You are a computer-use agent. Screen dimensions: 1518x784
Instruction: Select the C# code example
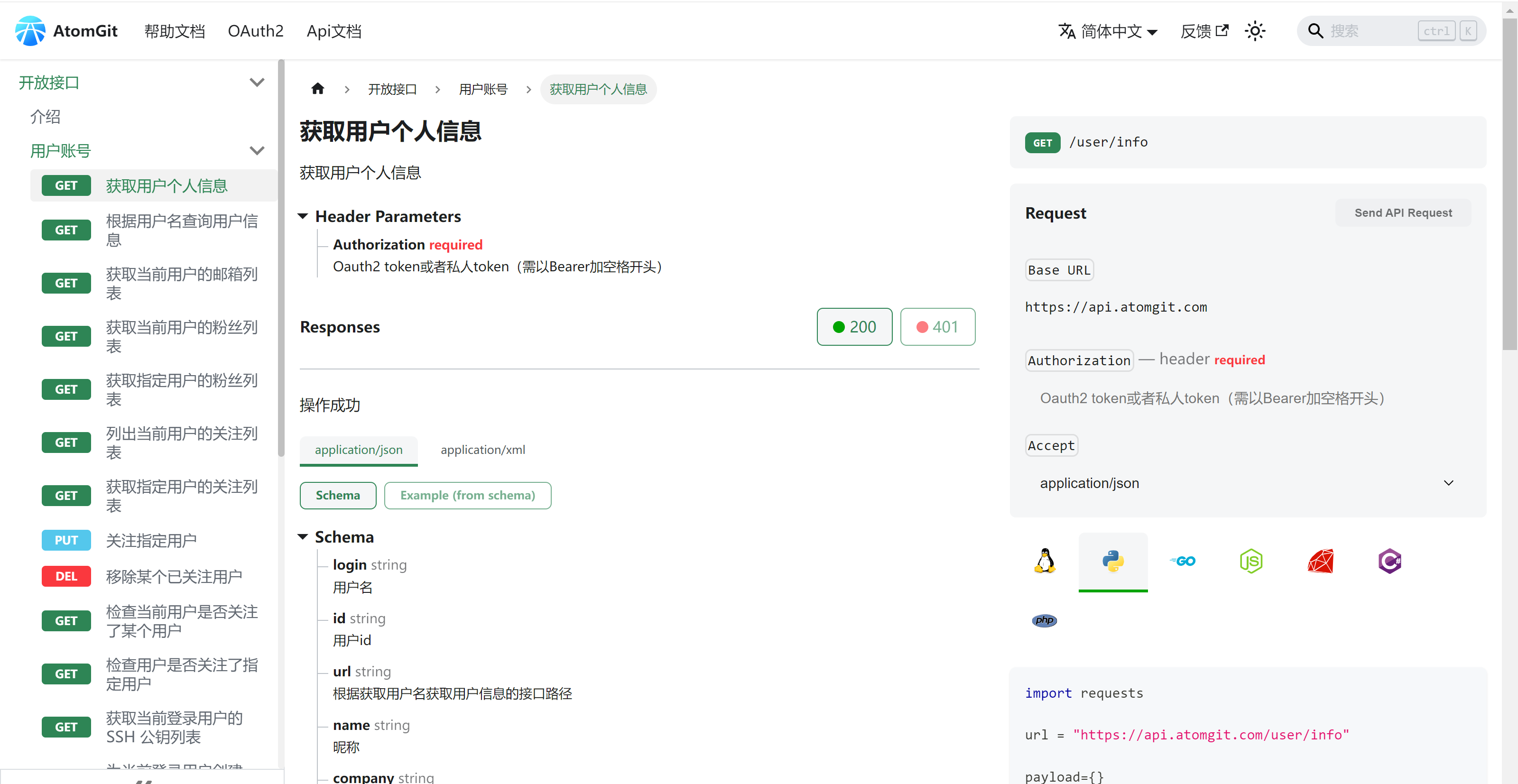[x=1390, y=561]
